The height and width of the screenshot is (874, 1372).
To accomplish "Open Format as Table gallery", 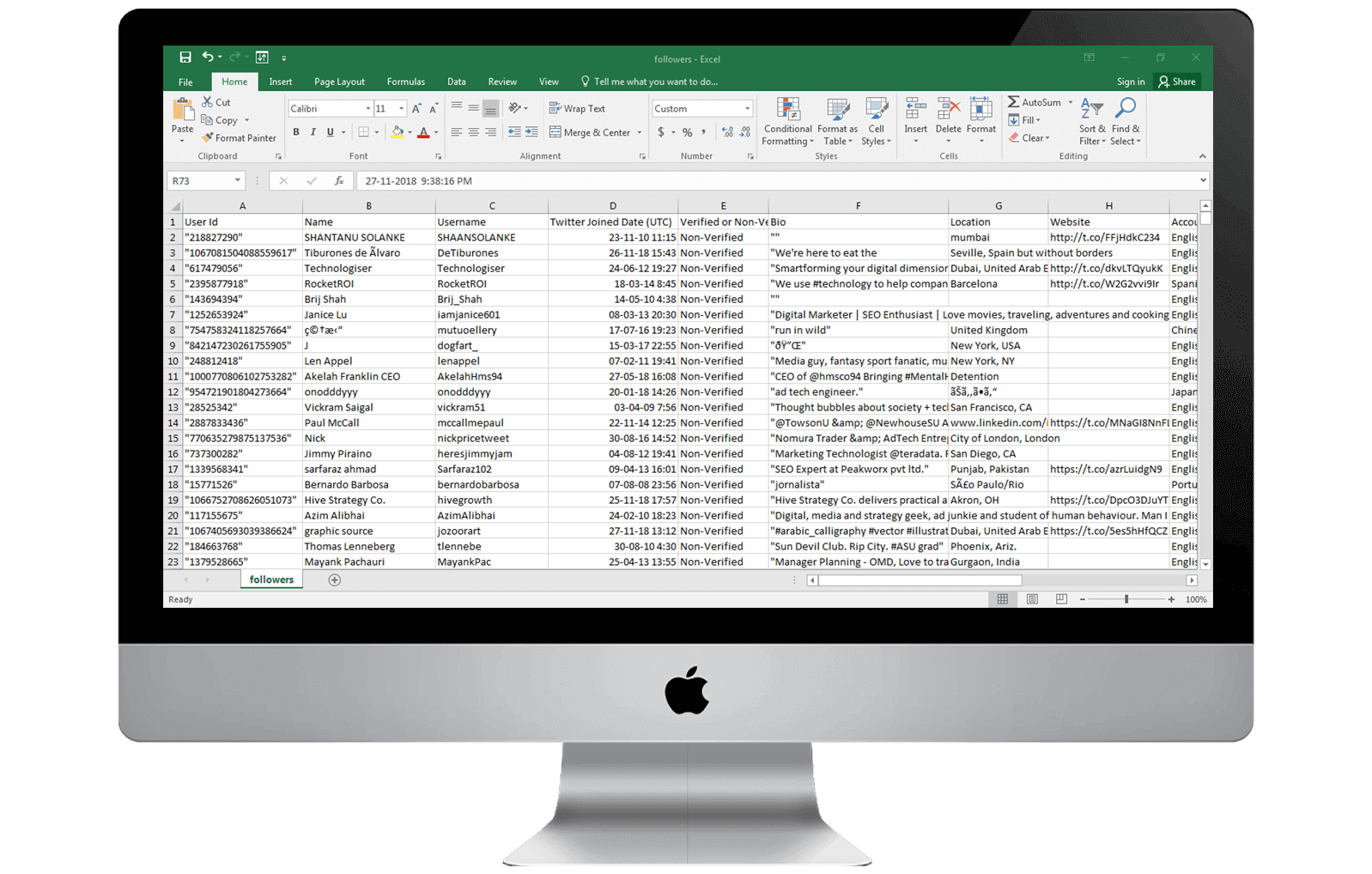I will pos(837,122).
